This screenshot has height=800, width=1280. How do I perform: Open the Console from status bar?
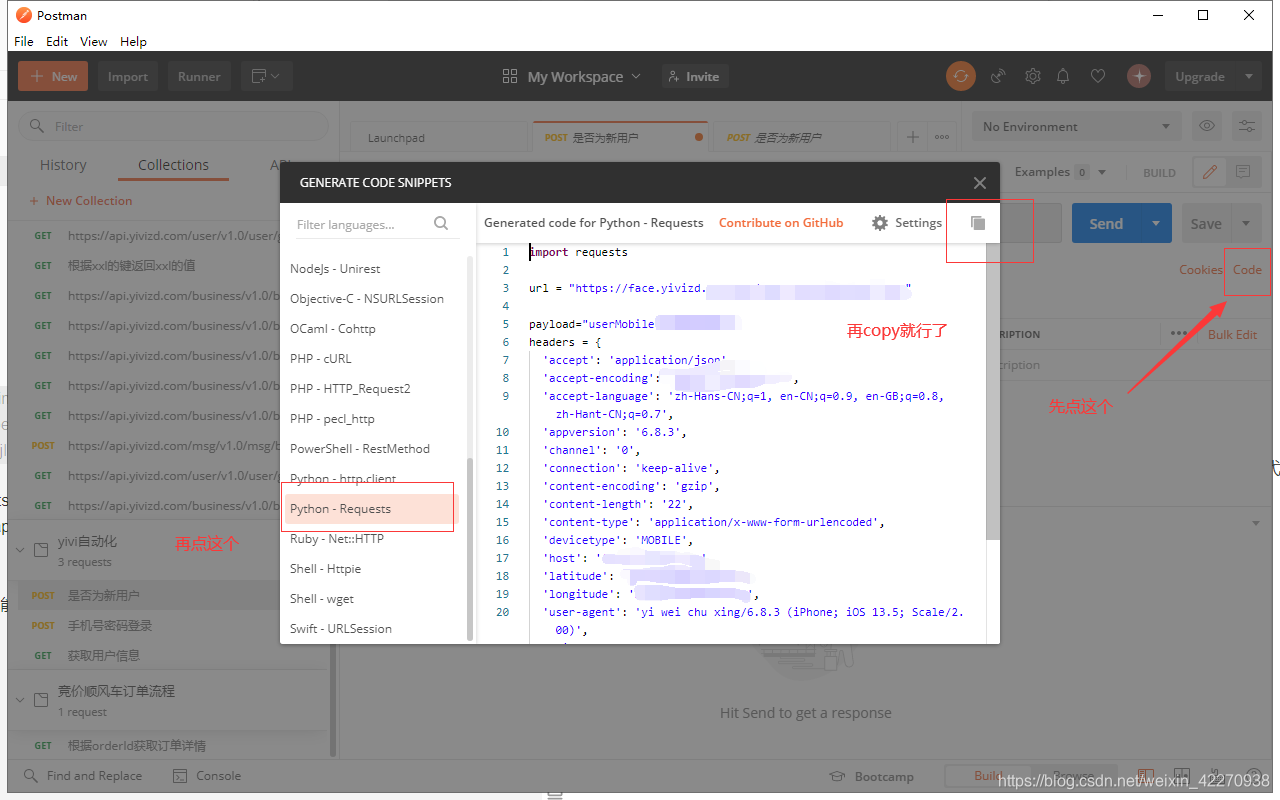point(207,776)
